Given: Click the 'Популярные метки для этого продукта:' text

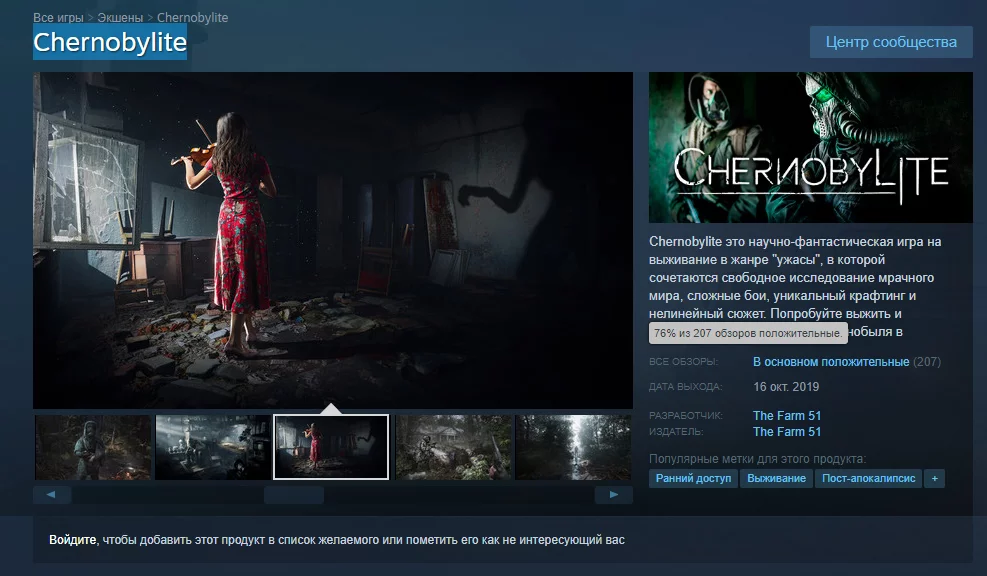Looking at the screenshot, I should tap(757, 459).
